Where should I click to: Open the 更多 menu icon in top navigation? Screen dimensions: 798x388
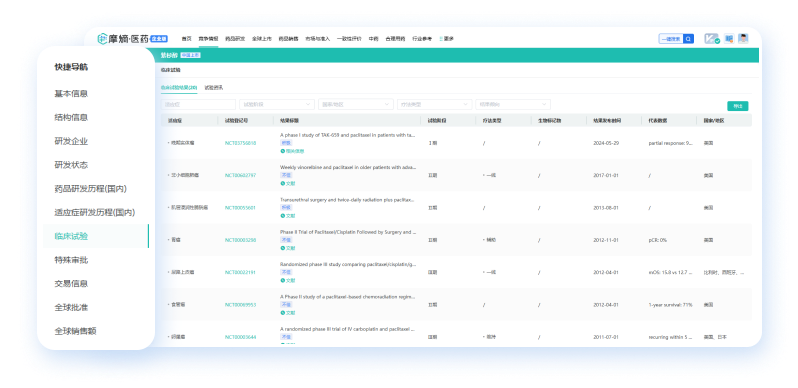[x=447, y=39]
